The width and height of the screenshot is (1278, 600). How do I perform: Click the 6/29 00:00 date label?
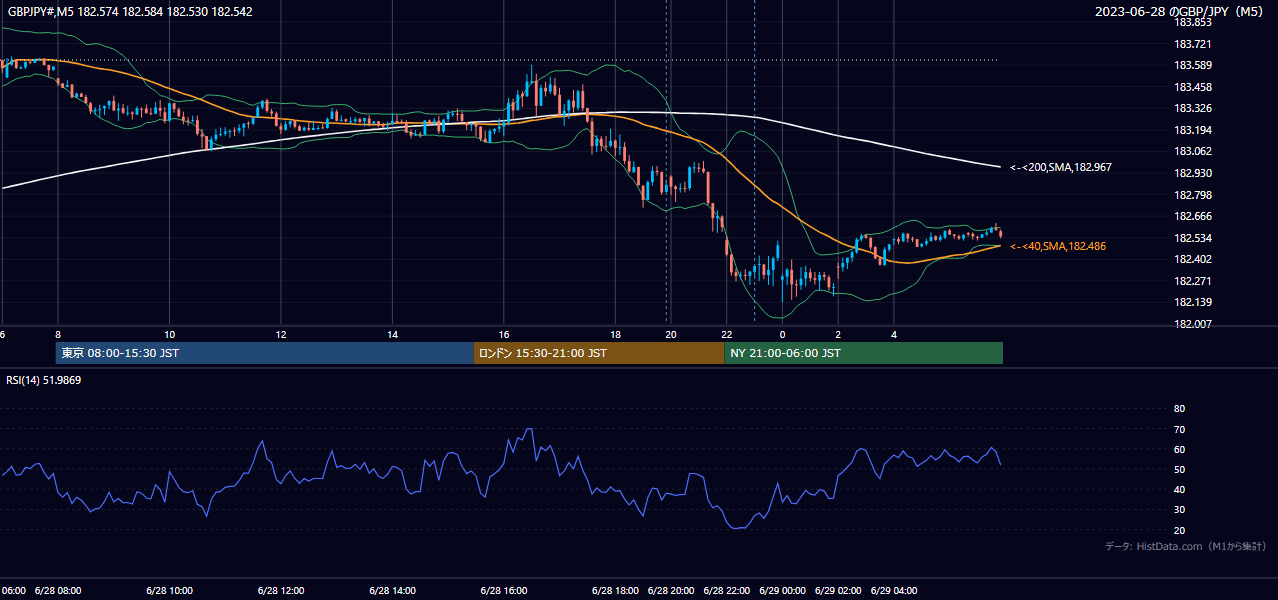[x=783, y=590]
